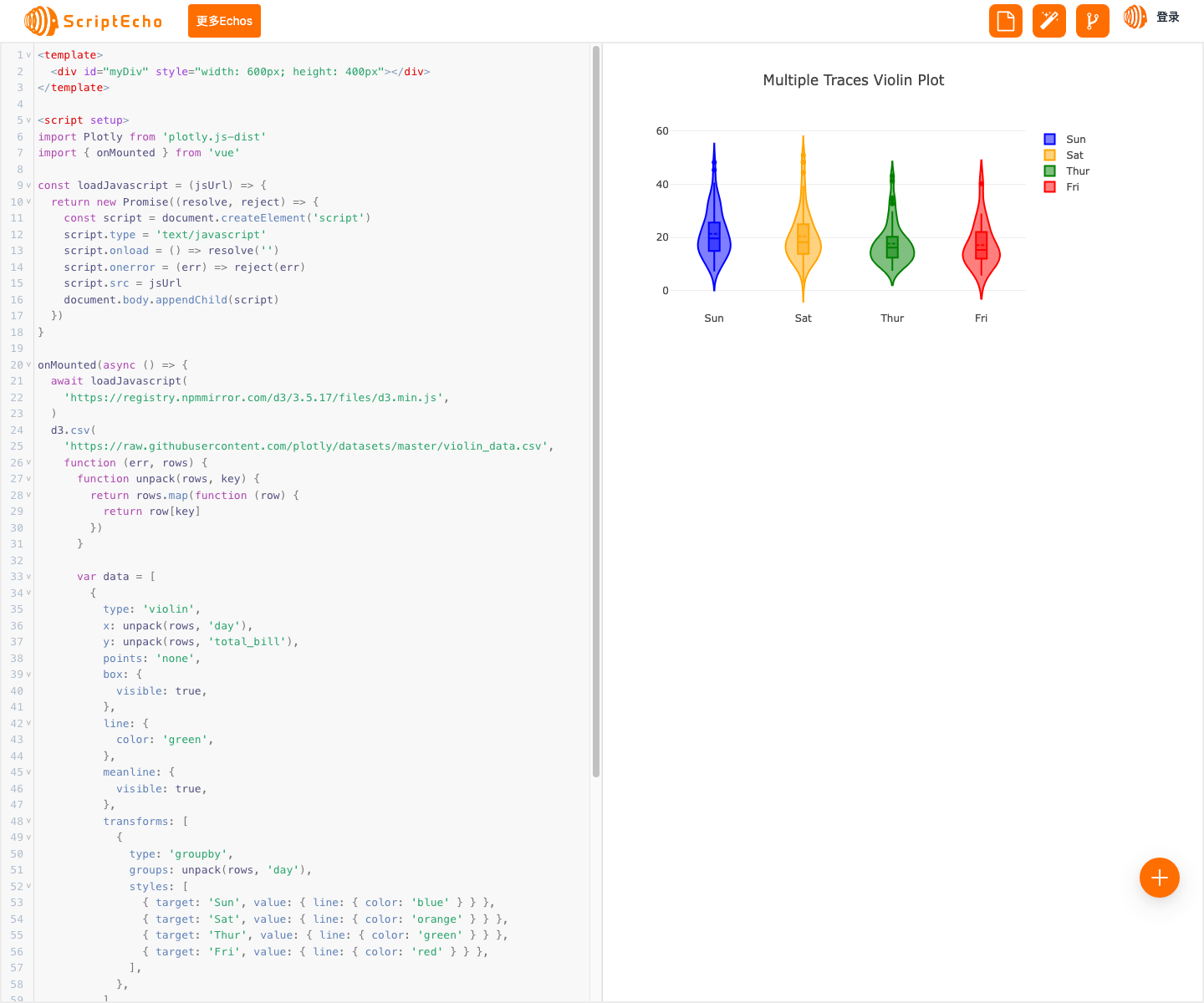Screen dimensions: 1204x1003
Task: Click the y-axis tick label 60
Action: [662, 130]
